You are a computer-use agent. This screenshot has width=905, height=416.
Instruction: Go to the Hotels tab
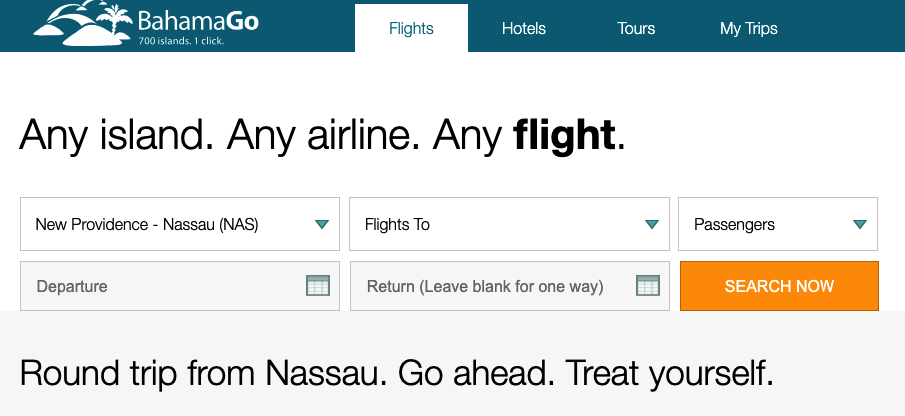pyautogui.click(x=524, y=28)
